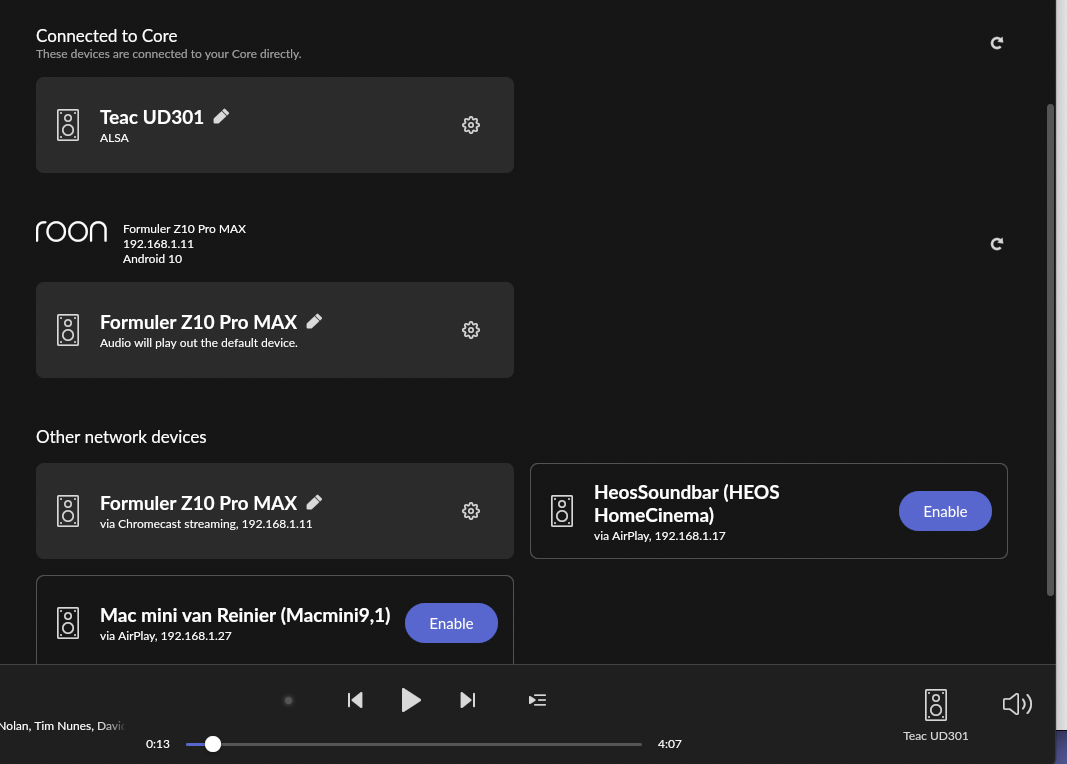Click 'via AirPlay, 192.168.1.17' text
1067x764 pixels.
tap(659, 536)
